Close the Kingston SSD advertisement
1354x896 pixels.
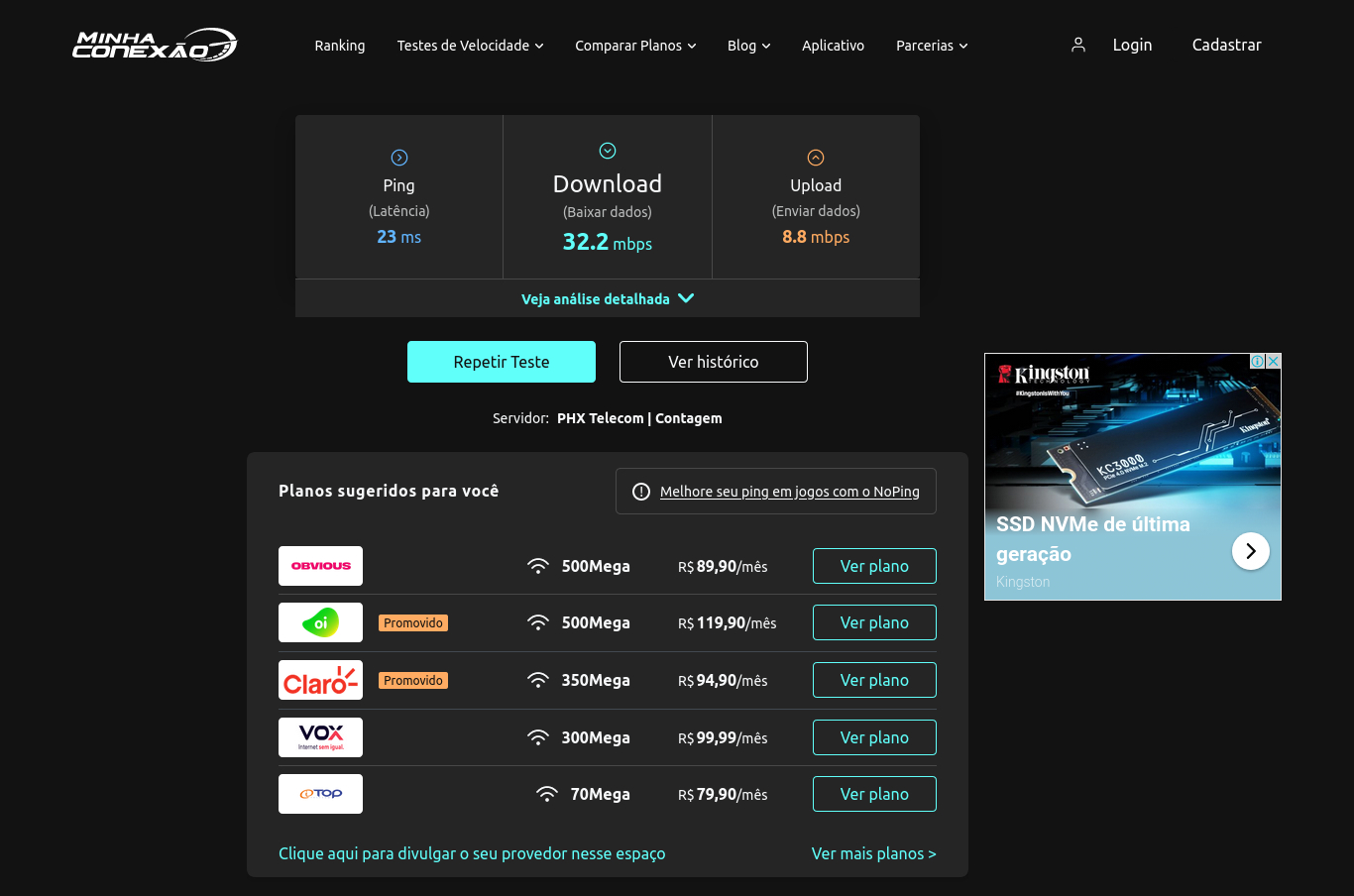pyautogui.click(x=1273, y=361)
